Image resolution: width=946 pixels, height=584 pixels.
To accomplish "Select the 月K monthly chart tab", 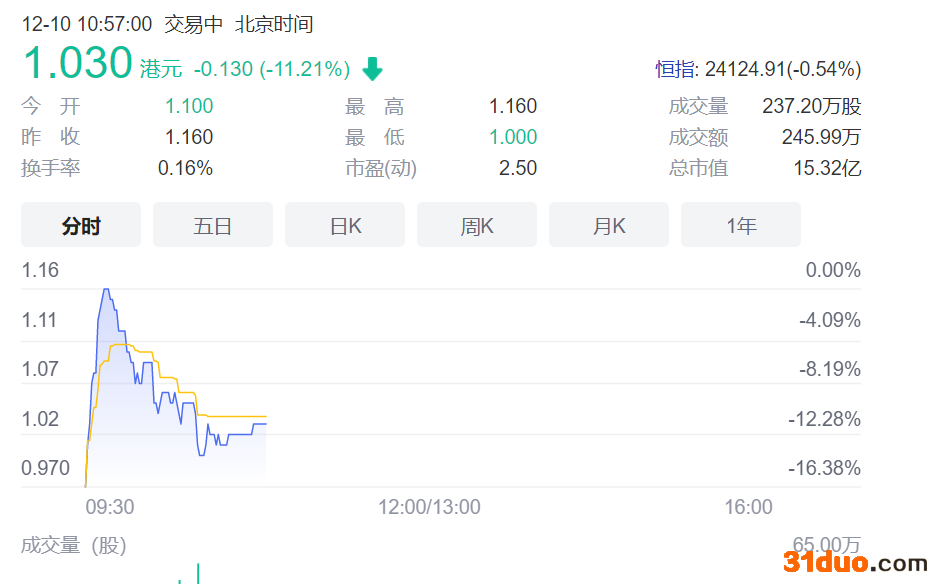I will coord(609,225).
